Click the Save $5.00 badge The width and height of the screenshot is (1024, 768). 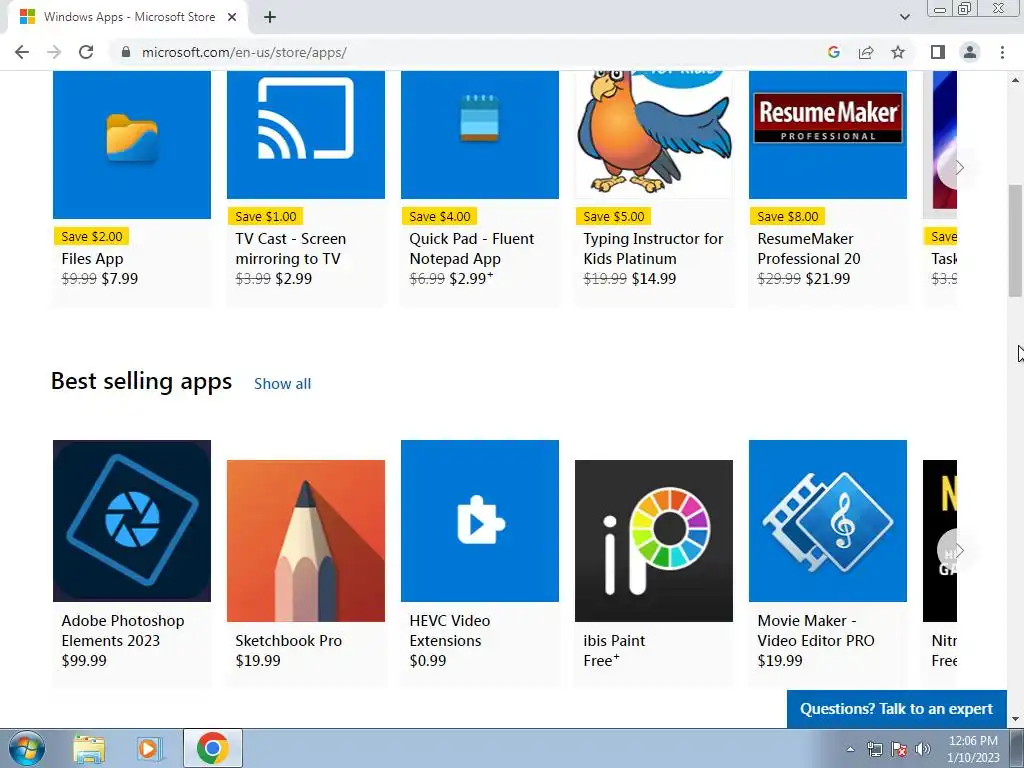tap(613, 216)
